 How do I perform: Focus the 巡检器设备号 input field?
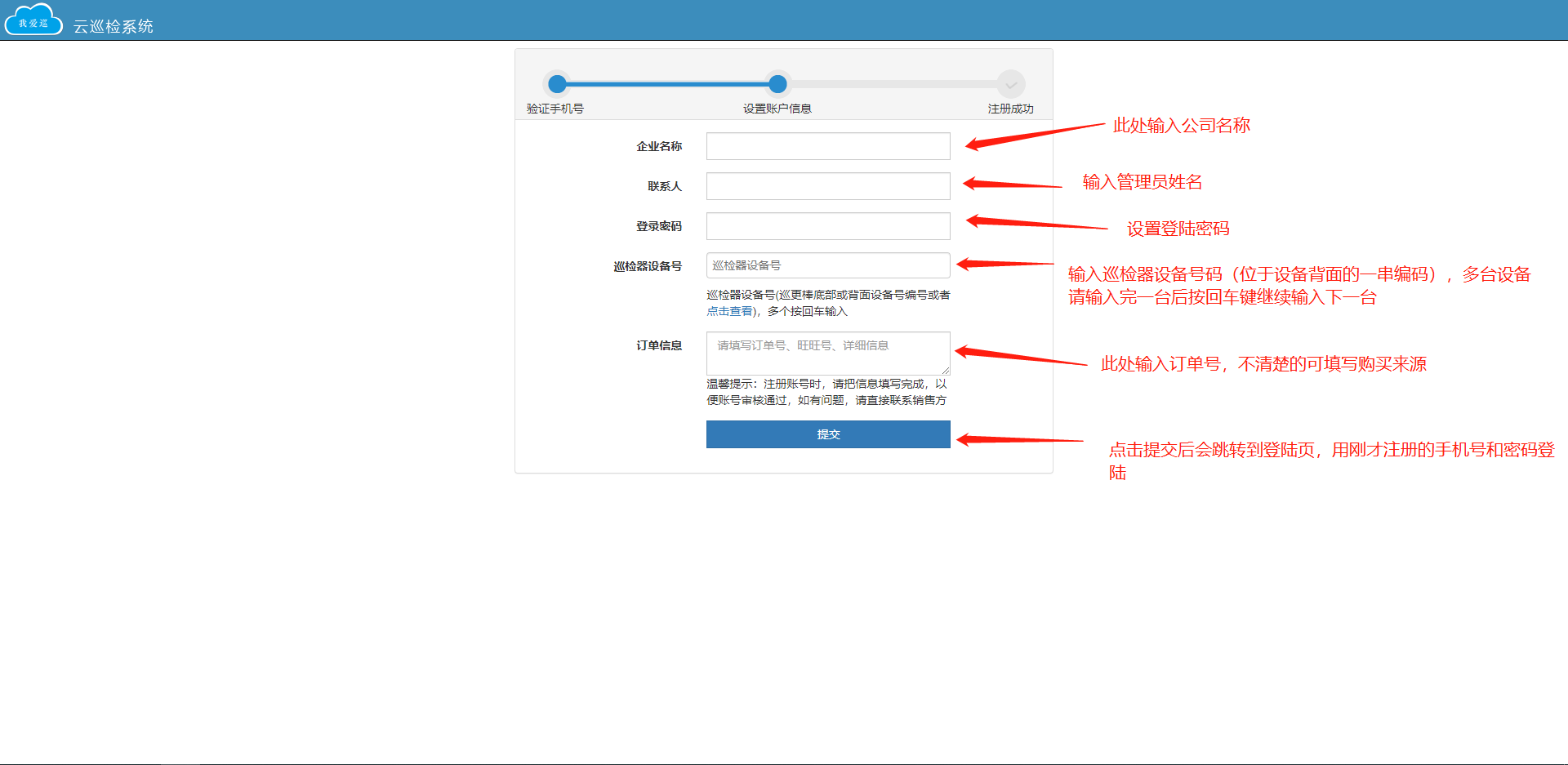point(828,265)
